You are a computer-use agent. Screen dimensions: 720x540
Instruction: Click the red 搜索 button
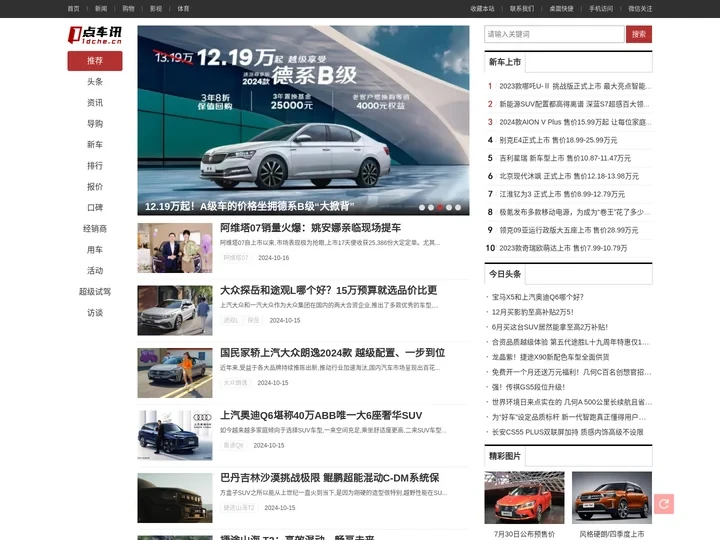(x=639, y=34)
